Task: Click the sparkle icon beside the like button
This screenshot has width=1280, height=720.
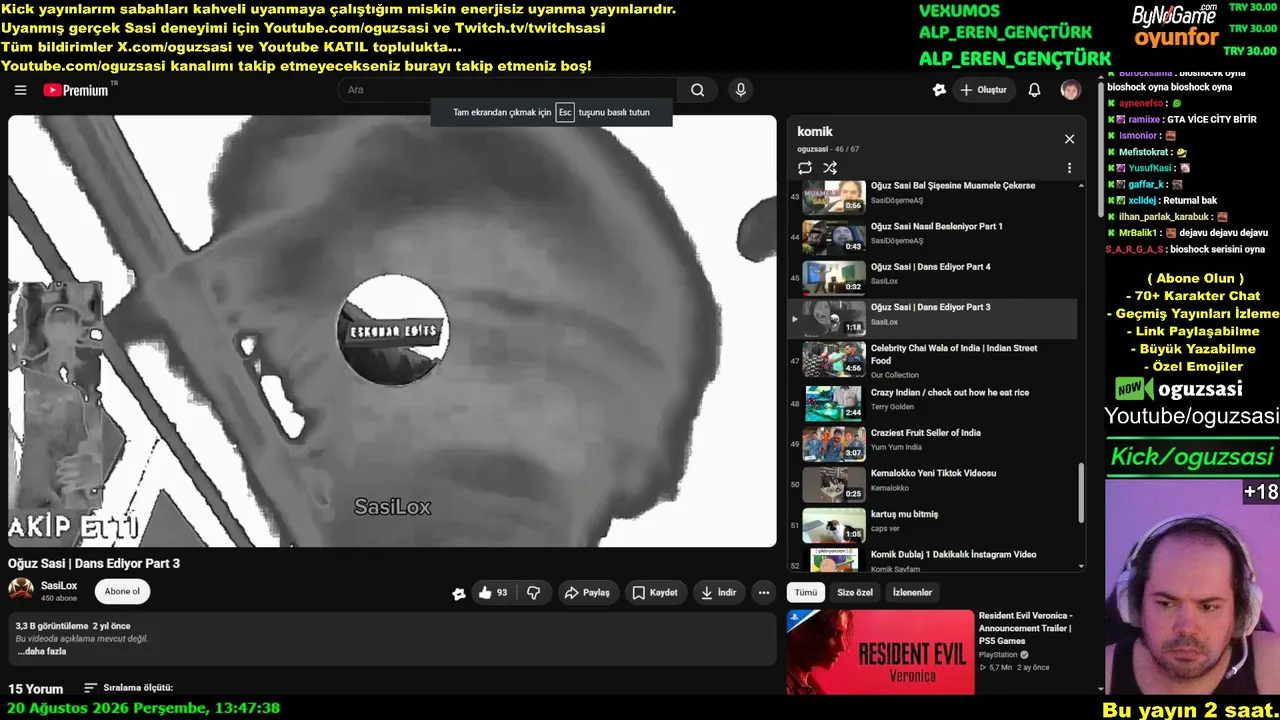Action: (458, 593)
